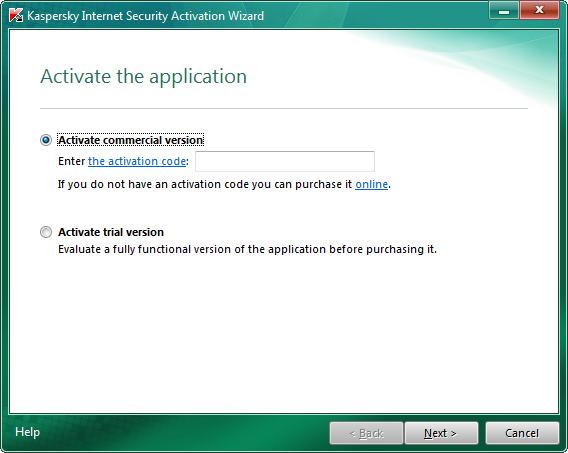Open Help in the wizard footer

(x=28, y=432)
